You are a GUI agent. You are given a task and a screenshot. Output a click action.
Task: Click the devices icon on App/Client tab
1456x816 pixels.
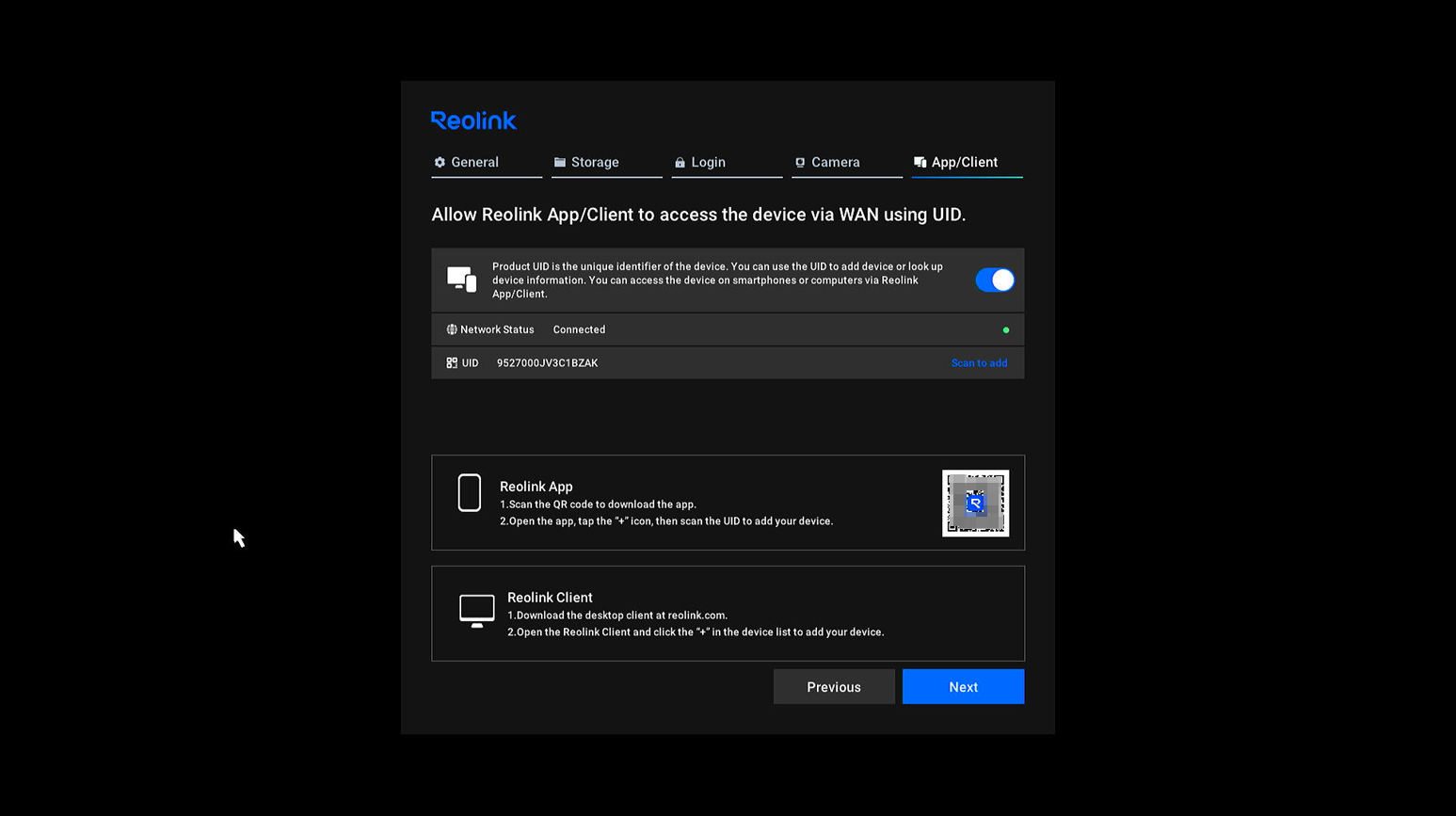920,163
